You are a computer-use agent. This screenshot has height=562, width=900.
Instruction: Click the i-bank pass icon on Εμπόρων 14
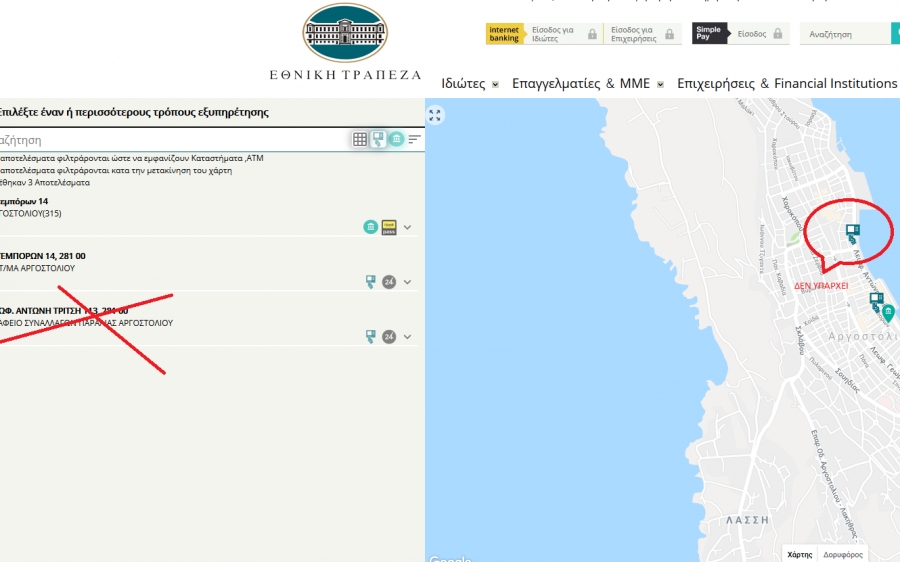click(x=389, y=227)
